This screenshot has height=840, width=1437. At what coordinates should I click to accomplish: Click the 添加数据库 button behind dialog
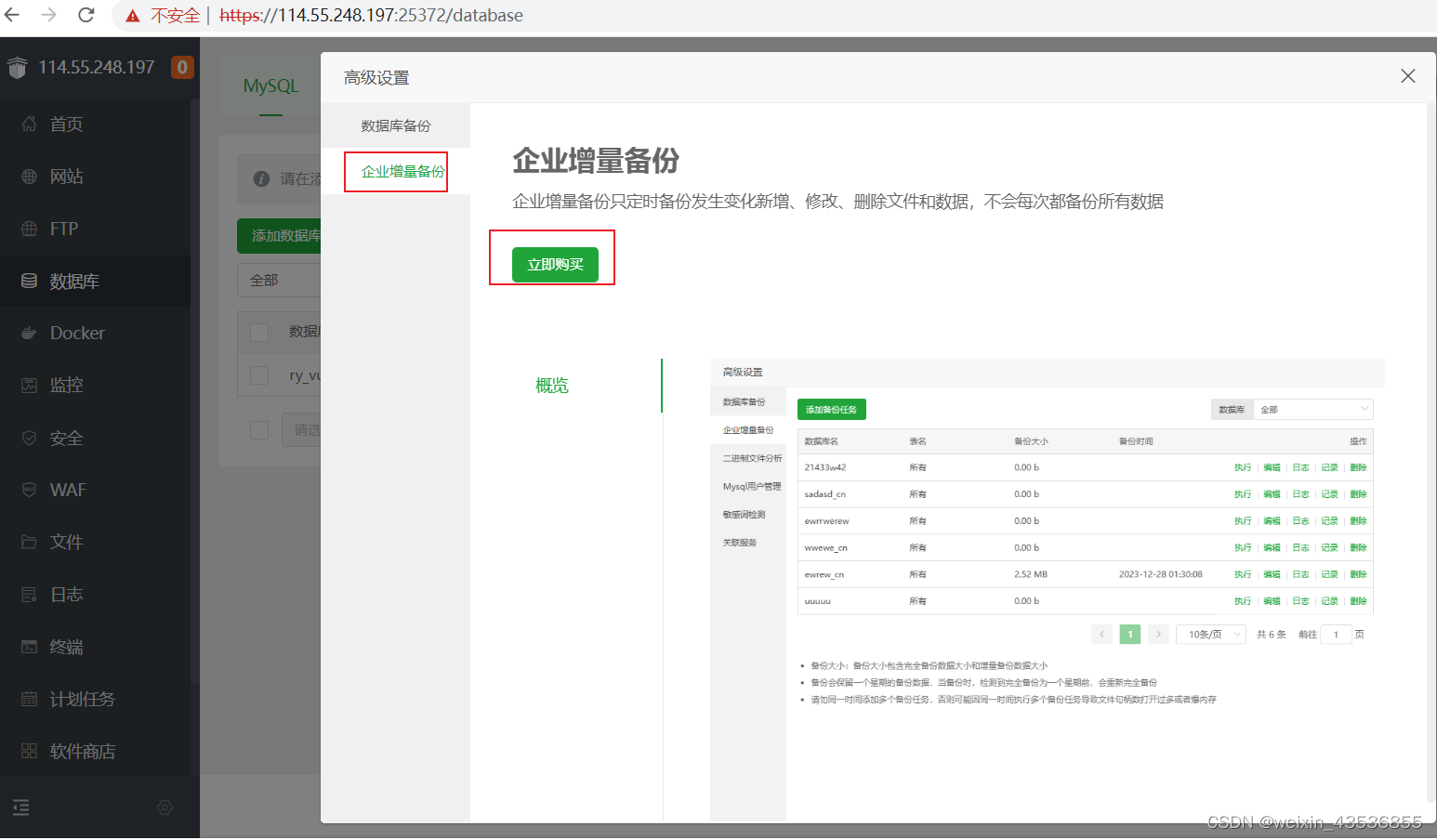[279, 236]
